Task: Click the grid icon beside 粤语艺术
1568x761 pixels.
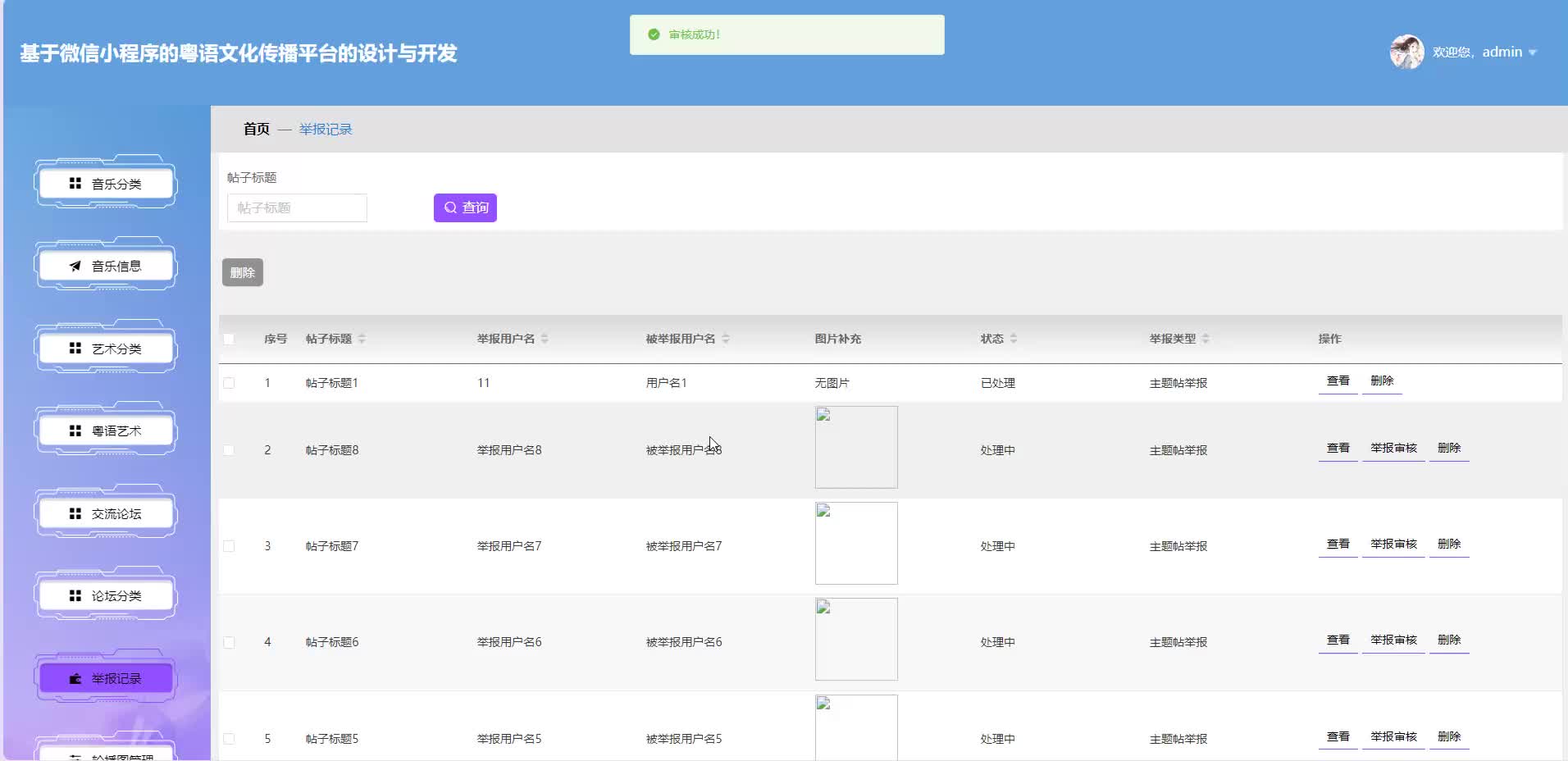Action: pyautogui.click(x=75, y=431)
